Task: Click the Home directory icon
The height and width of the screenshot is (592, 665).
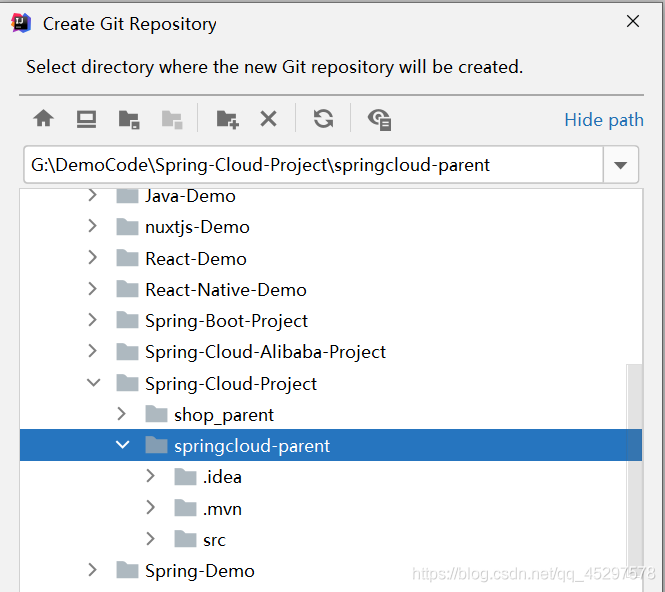Action: click(43, 119)
